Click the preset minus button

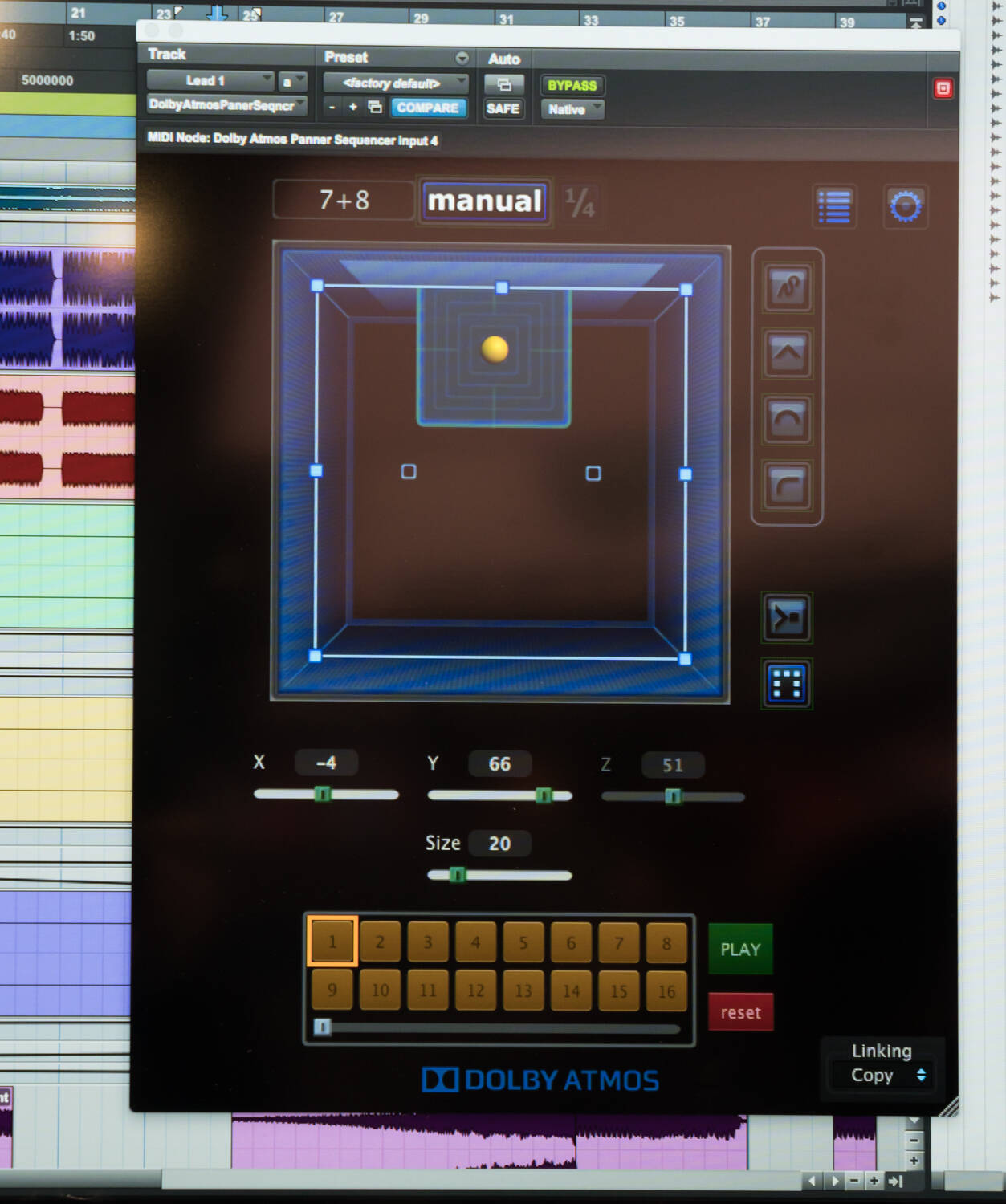click(332, 108)
